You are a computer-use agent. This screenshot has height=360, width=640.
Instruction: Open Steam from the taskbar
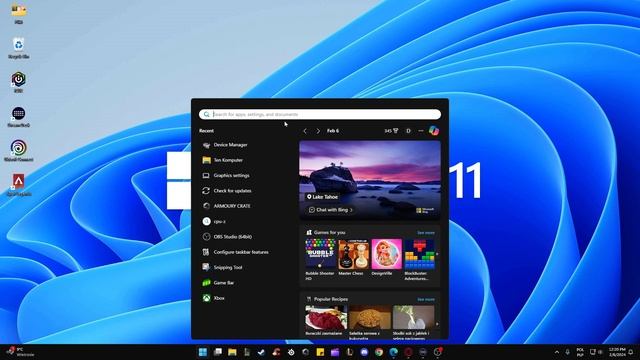click(x=262, y=352)
